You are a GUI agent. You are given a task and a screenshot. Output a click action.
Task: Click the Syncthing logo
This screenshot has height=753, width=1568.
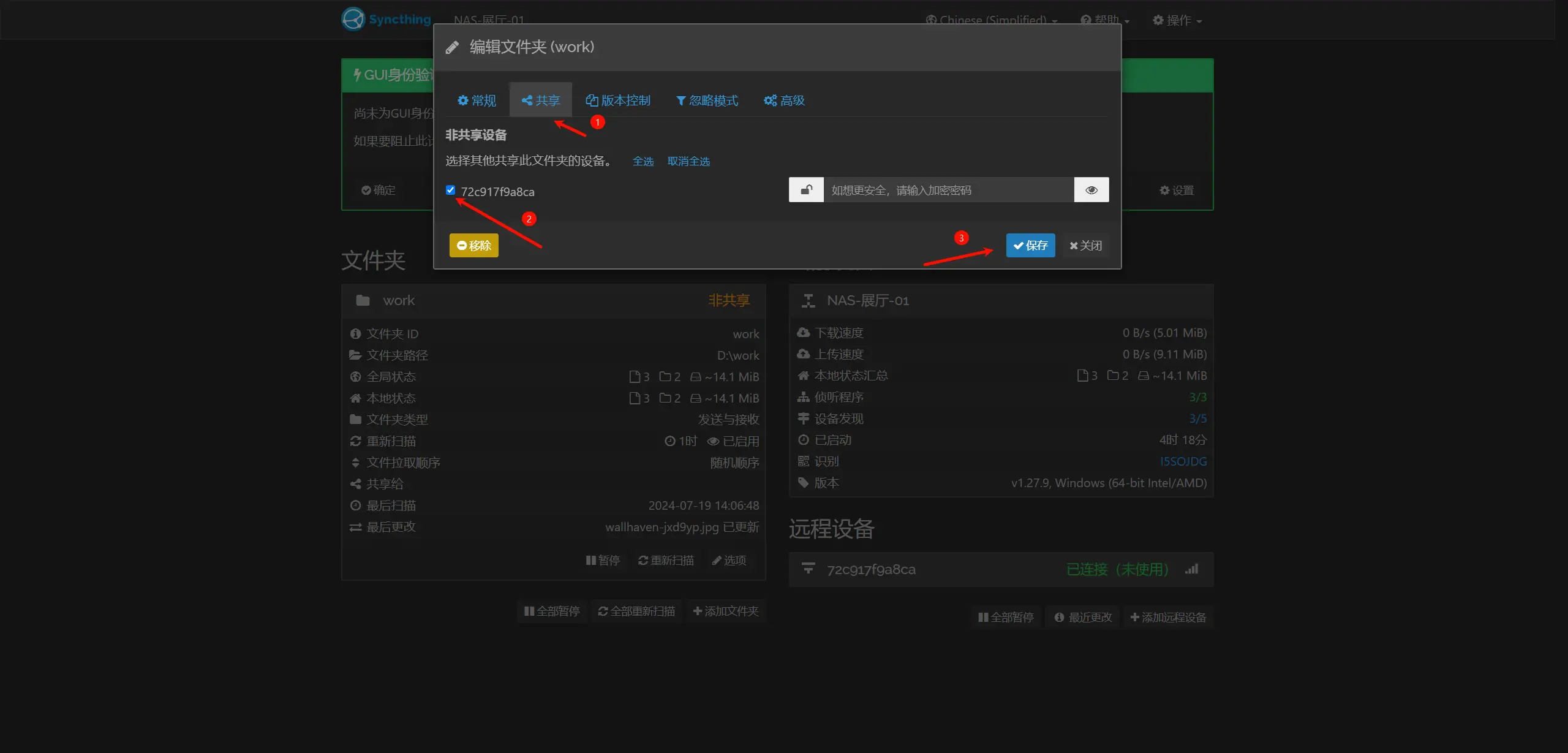pos(353,19)
